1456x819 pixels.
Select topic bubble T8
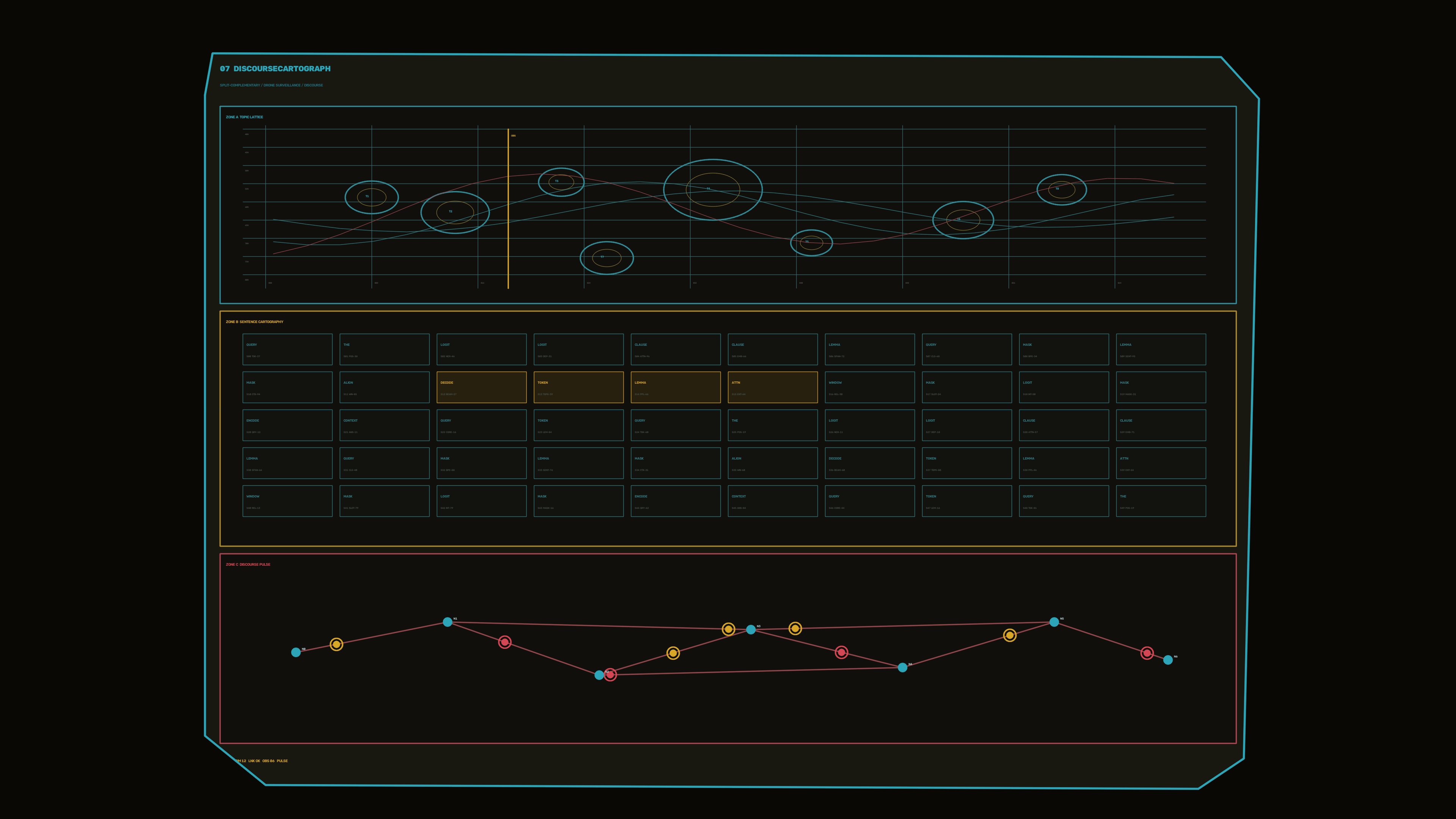(1062, 189)
